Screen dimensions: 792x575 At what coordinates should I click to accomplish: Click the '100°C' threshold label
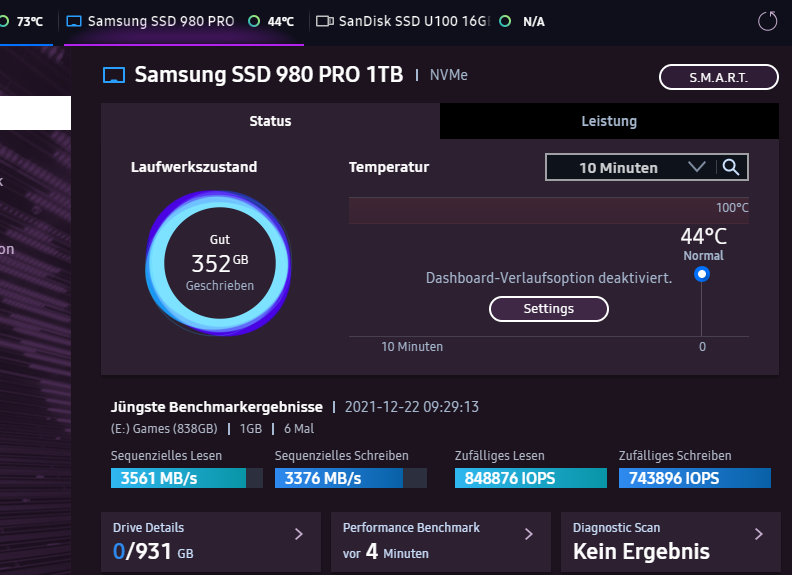732,208
